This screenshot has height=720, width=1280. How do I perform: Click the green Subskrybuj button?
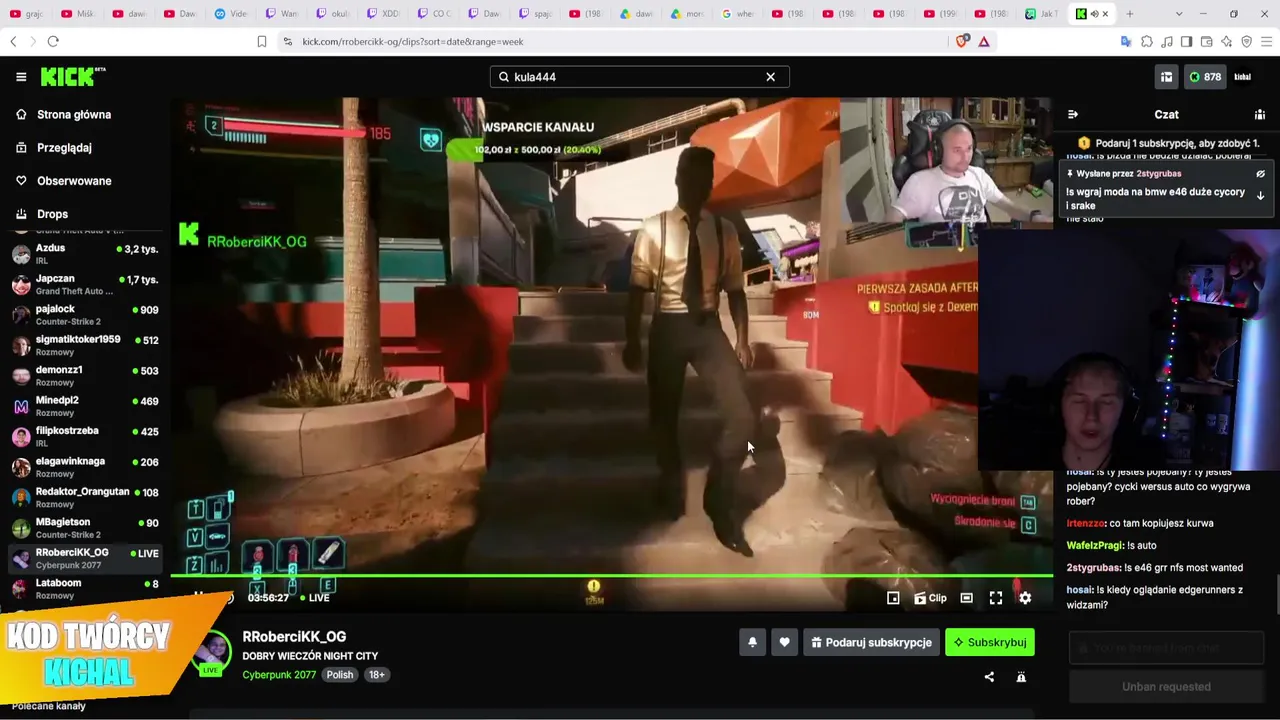point(990,643)
